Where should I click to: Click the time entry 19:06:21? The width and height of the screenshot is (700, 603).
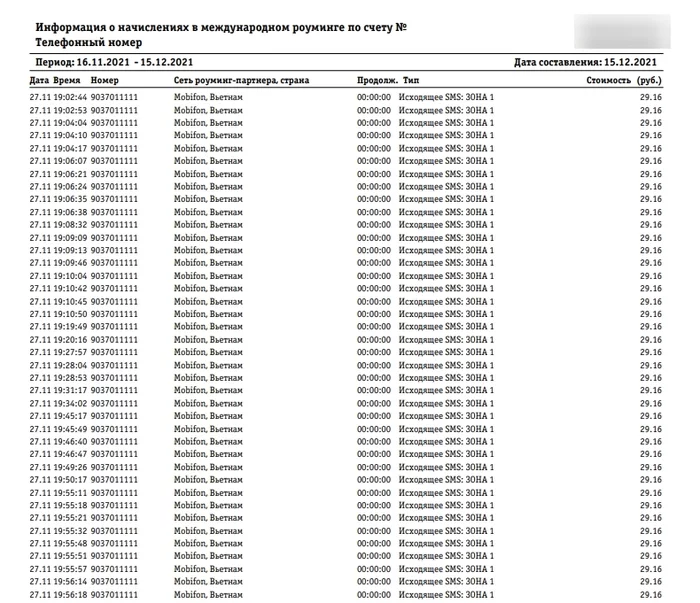(70, 174)
